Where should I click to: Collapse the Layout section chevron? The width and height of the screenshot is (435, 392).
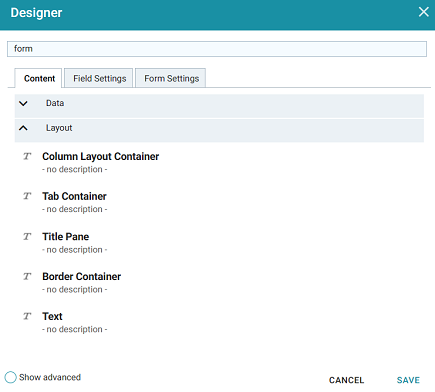(x=23, y=128)
